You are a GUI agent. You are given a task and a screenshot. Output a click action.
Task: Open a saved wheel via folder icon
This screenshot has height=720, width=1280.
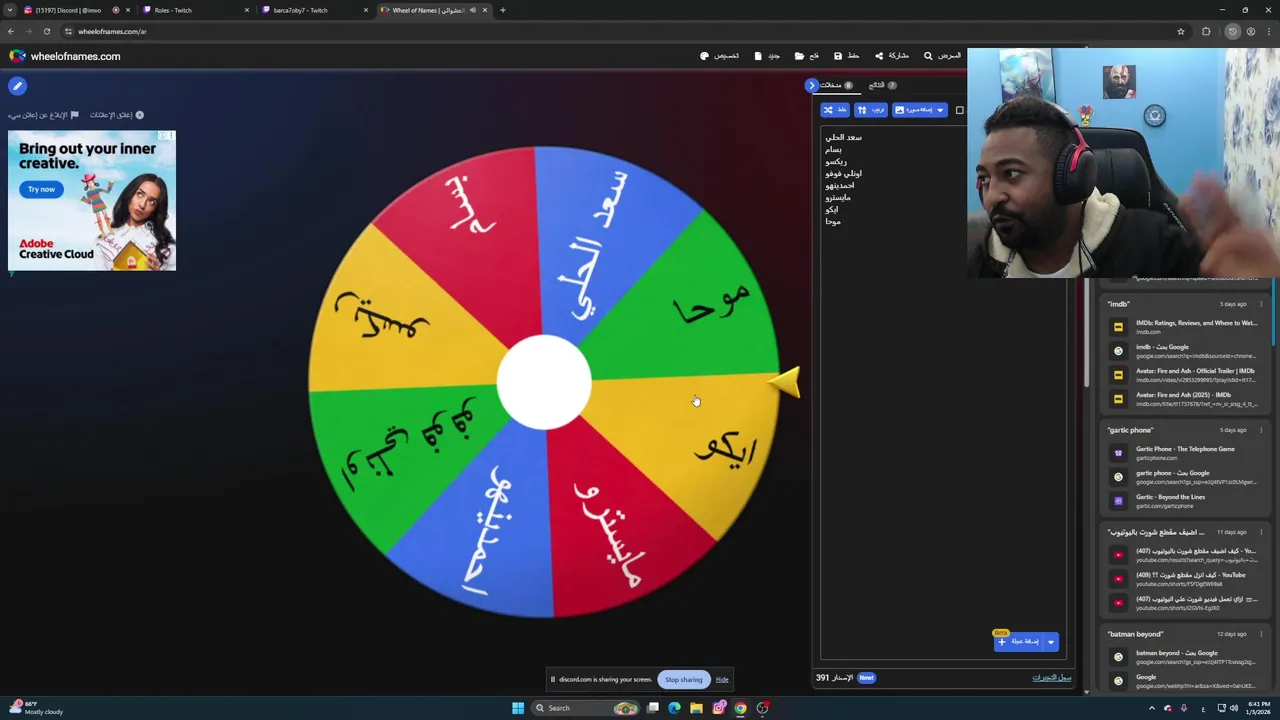[807, 56]
